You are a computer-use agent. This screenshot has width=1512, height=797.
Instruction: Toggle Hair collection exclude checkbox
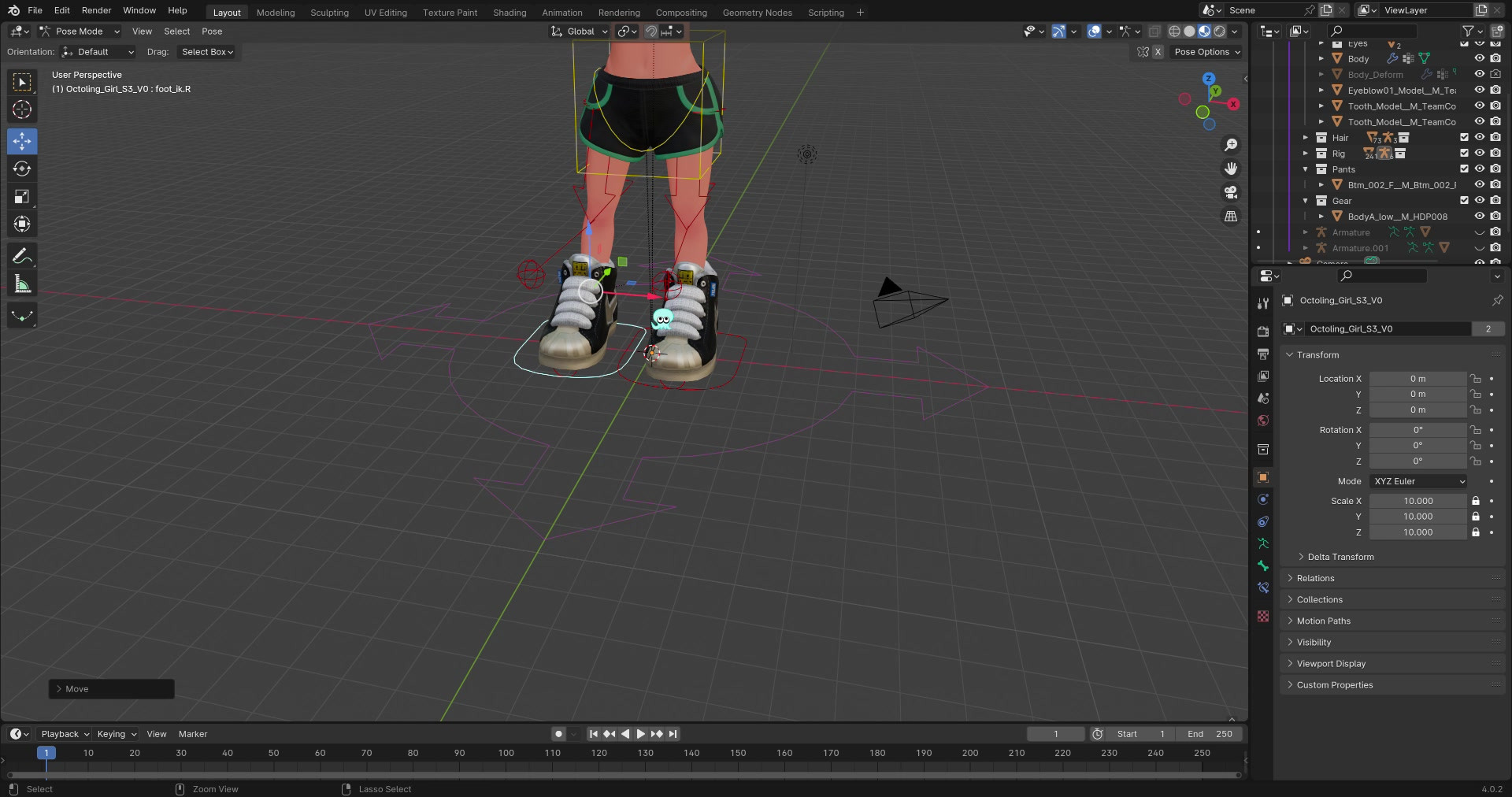pos(1464,138)
